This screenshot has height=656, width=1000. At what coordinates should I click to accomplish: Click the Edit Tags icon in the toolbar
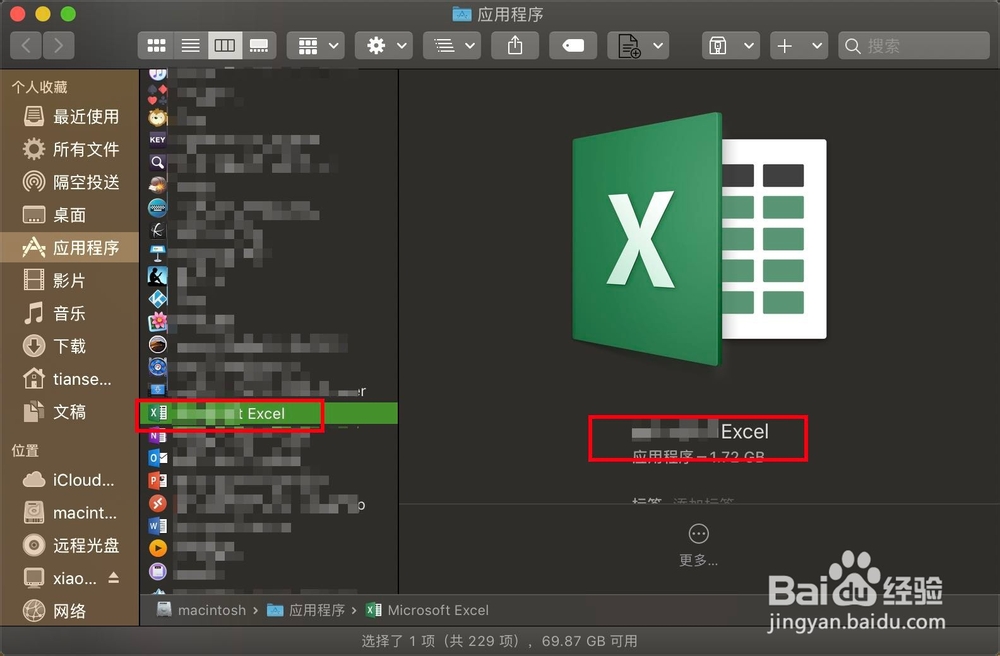coord(573,45)
